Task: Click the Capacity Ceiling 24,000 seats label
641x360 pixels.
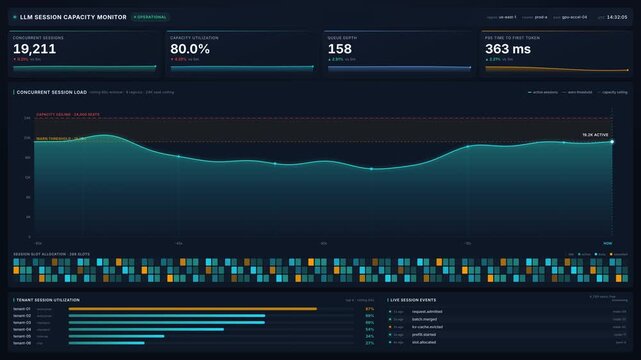Action: (x=68, y=114)
